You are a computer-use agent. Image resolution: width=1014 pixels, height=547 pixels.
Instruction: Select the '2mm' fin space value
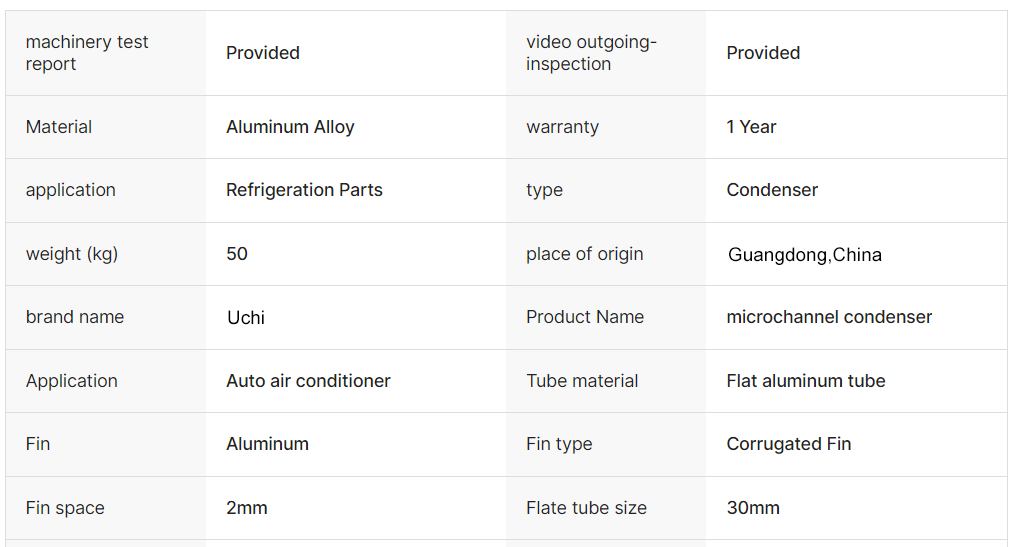click(x=247, y=508)
